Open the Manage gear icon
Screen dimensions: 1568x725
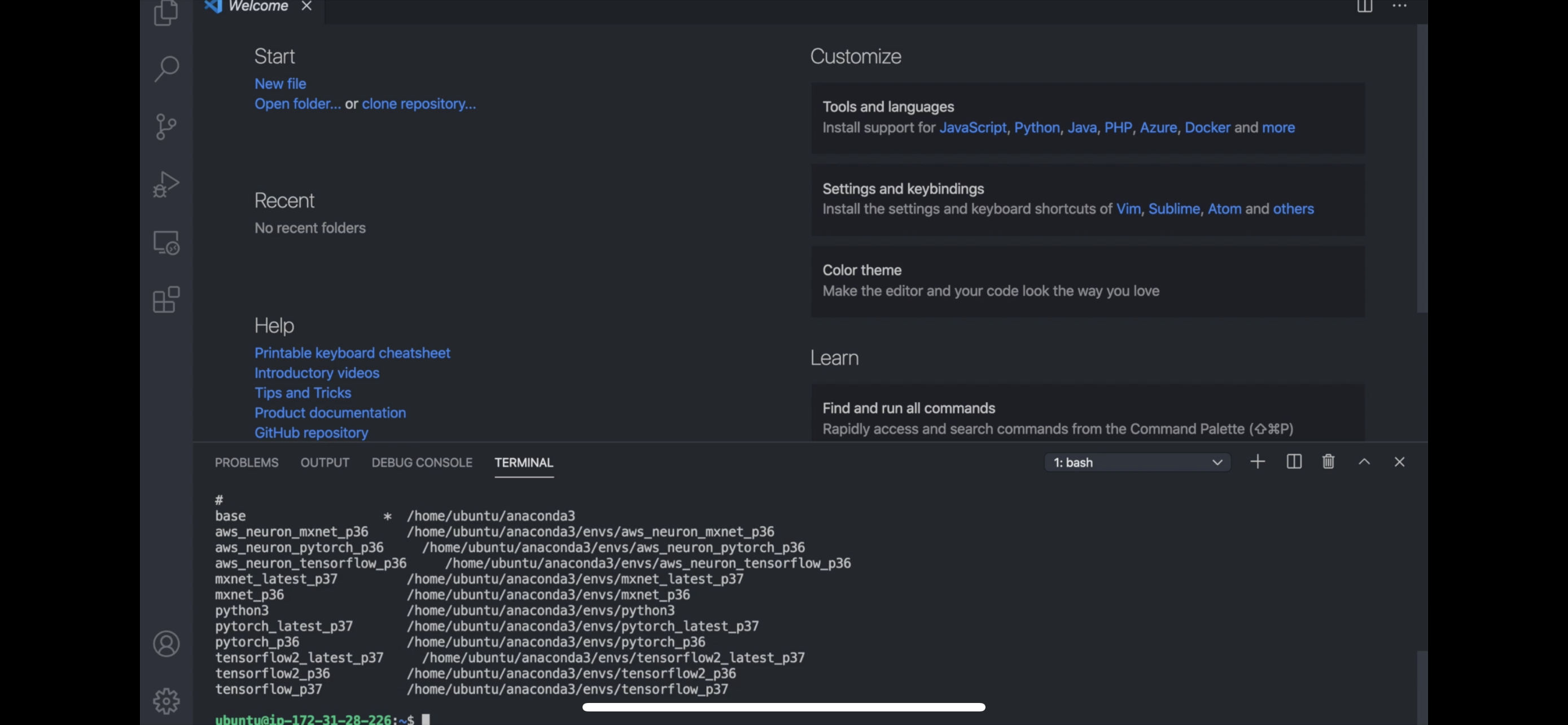tap(166, 701)
